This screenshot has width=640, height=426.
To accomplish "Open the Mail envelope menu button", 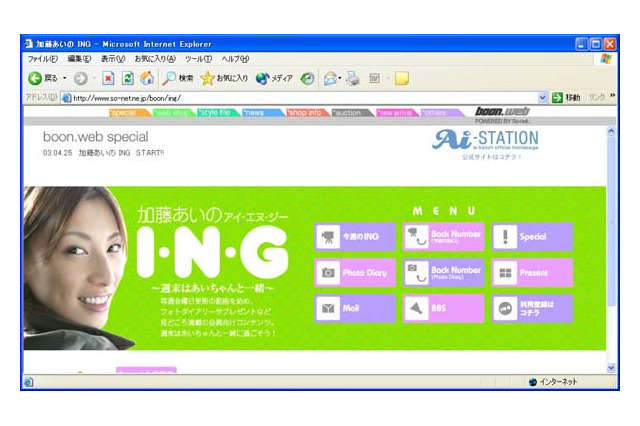I will point(354,308).
